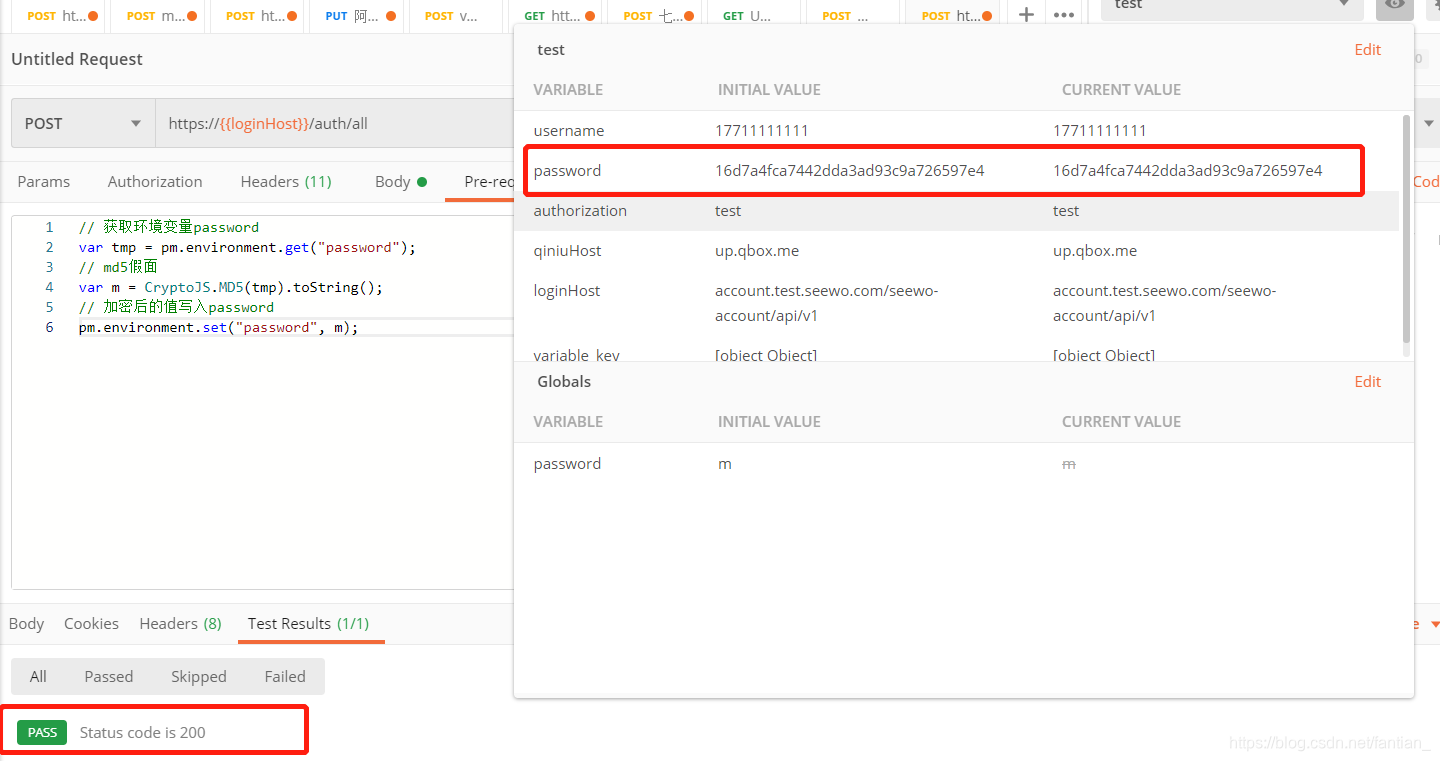Click username current value 17711111111
Image resolution: width=1440 pixels, height=761 pixels.
pos(1100,131)
